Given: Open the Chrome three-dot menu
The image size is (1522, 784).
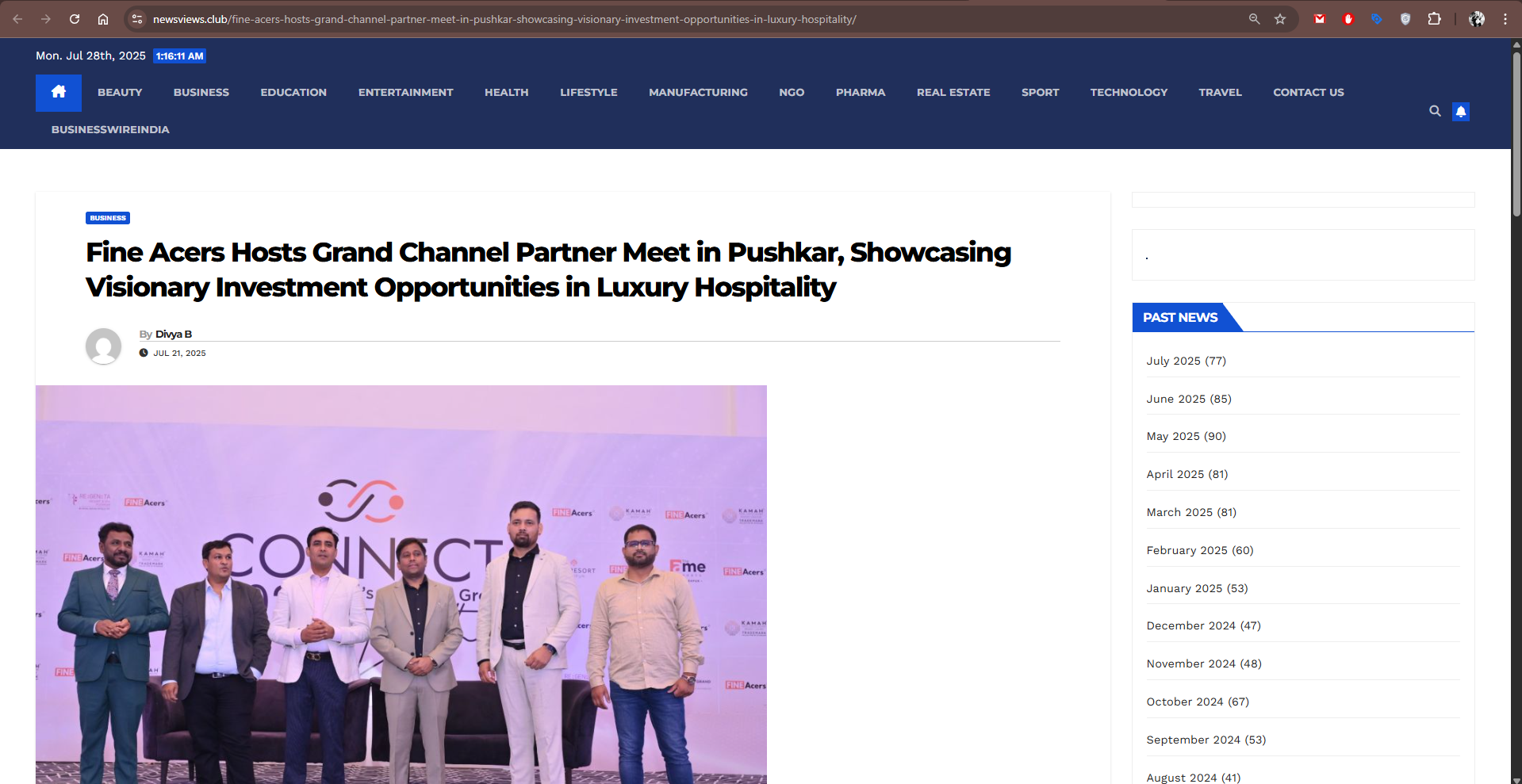Looking at the screenshot, I should pyautogui.click(x=1505, y=19).
